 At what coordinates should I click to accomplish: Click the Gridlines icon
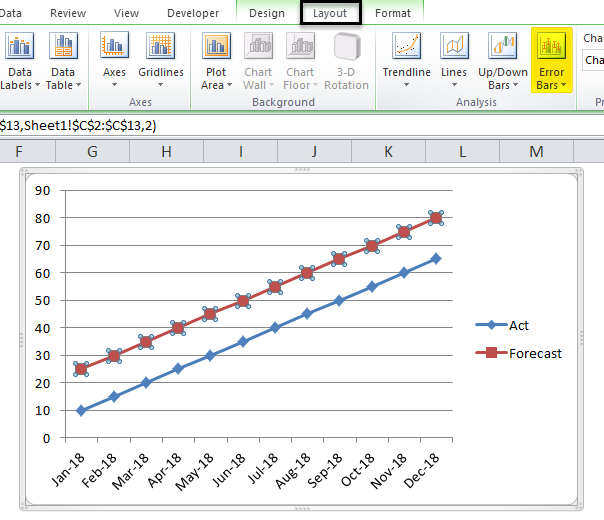[161, 47]
